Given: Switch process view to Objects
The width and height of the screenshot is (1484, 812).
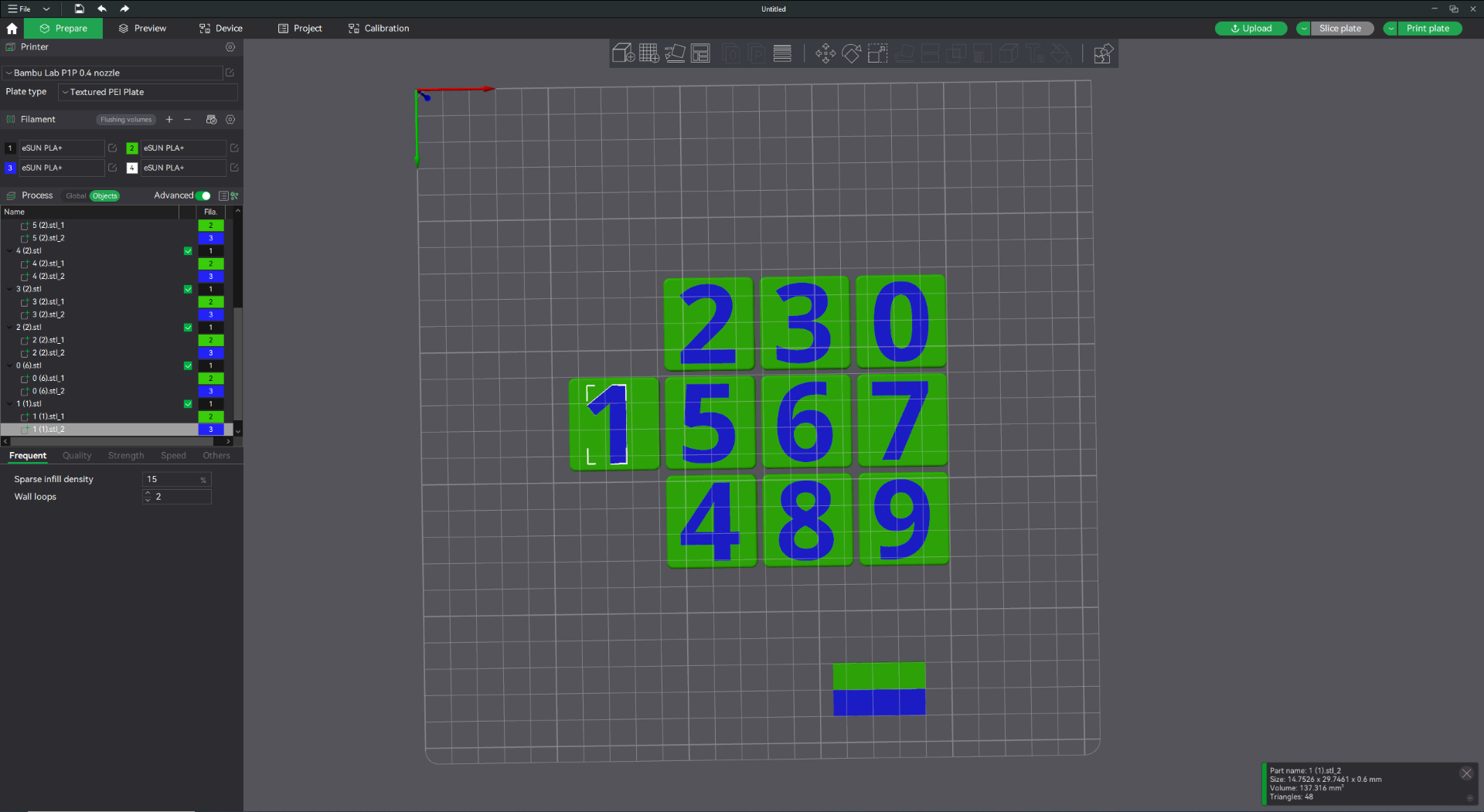Looking at the screenshot, I should (x=105, y=195).
